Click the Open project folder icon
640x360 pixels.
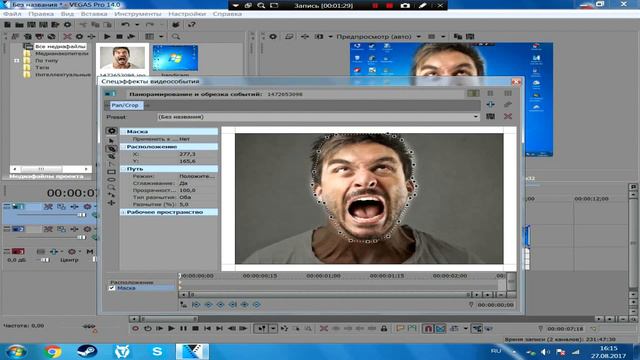(x=19, y=25)
